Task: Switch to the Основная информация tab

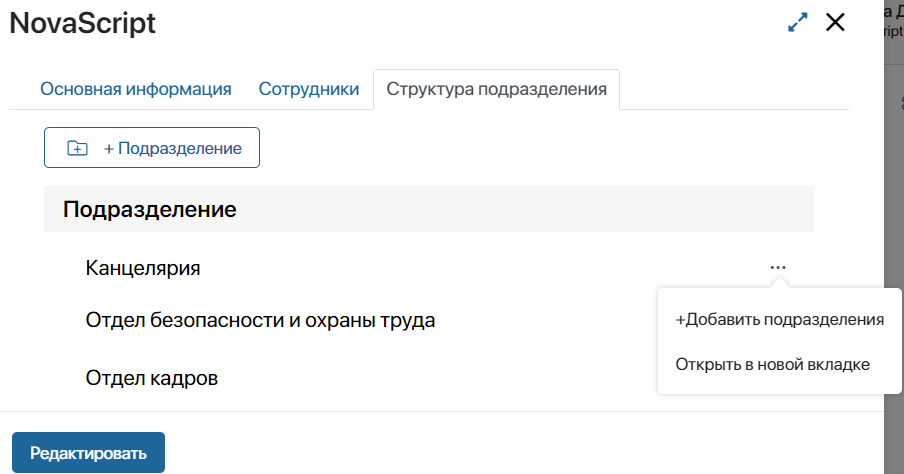Action: point(136,89)
